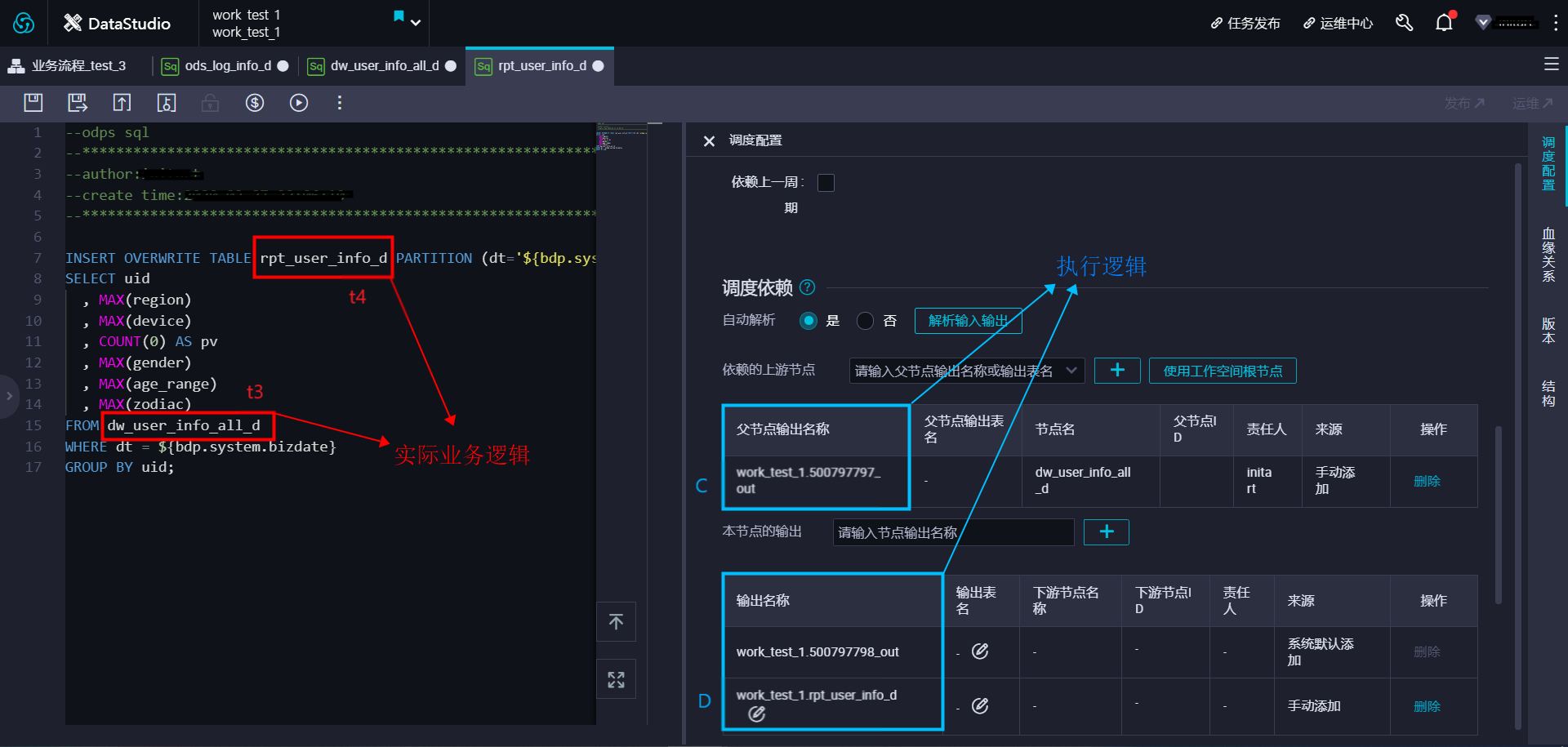Click the lock edit toolbar icon
This screenshot has height=747, width=1568.
(x=210, y=102)
